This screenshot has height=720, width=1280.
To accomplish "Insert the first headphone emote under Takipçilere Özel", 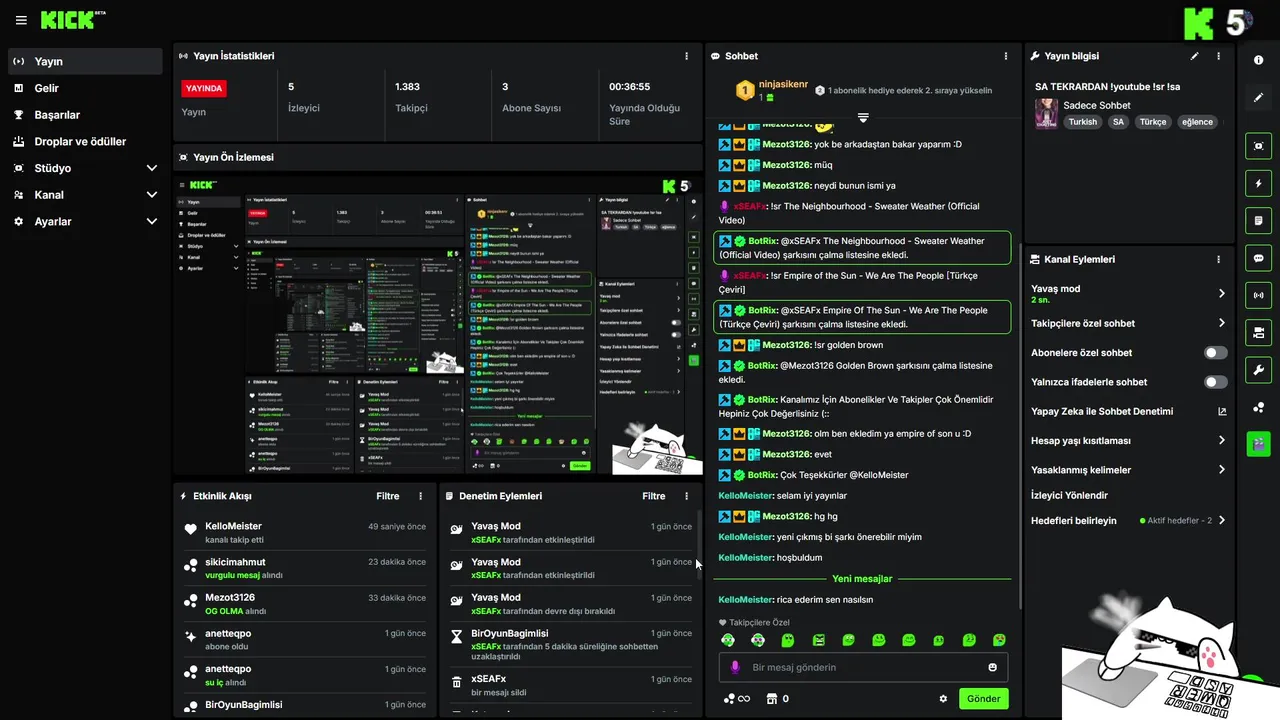I will click(x=728, y=640).
